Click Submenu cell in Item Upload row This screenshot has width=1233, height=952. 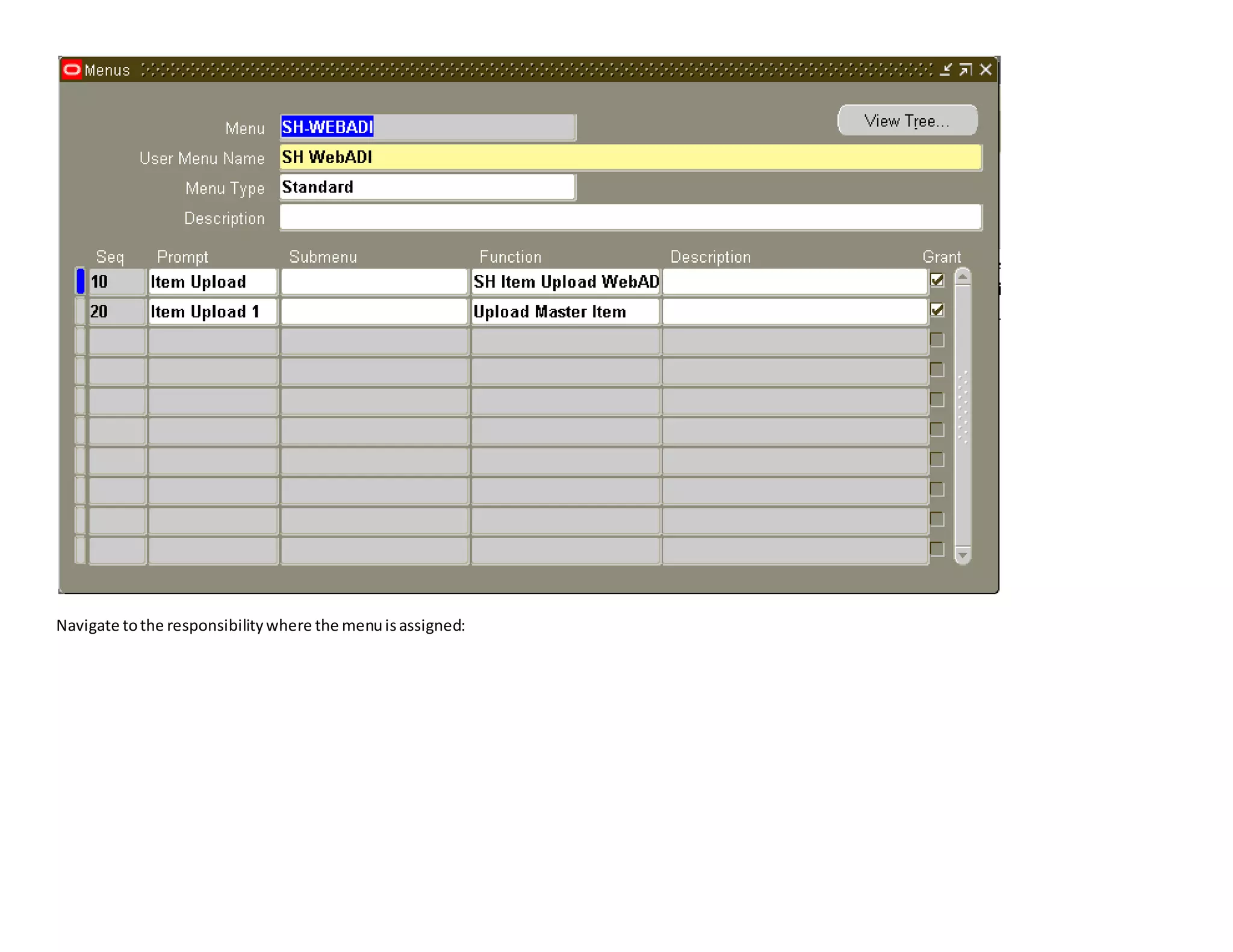coord(374,282)
